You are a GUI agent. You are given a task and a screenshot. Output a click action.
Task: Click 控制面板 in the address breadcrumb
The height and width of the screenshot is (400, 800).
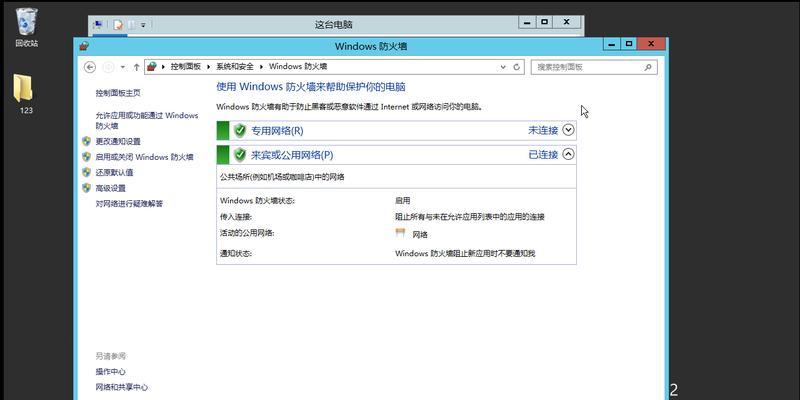(x=186, y=66)
